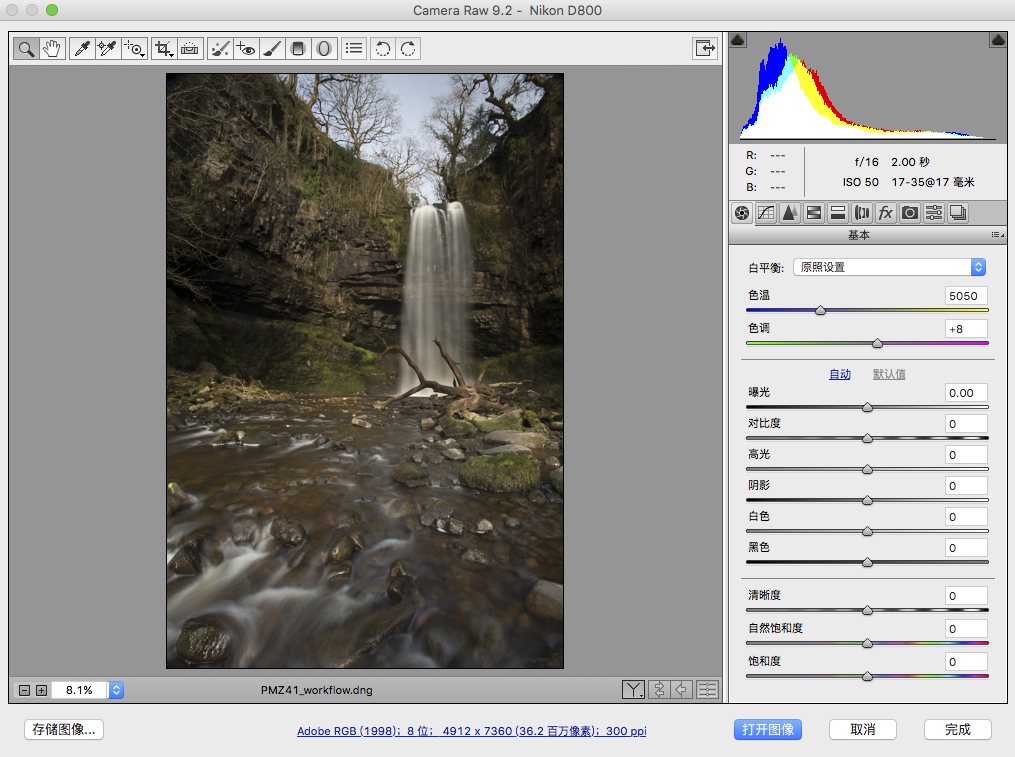Select the Radial Filter tool
The width and height of the screenshot is (1015, 757).
(x=324, y=48)
